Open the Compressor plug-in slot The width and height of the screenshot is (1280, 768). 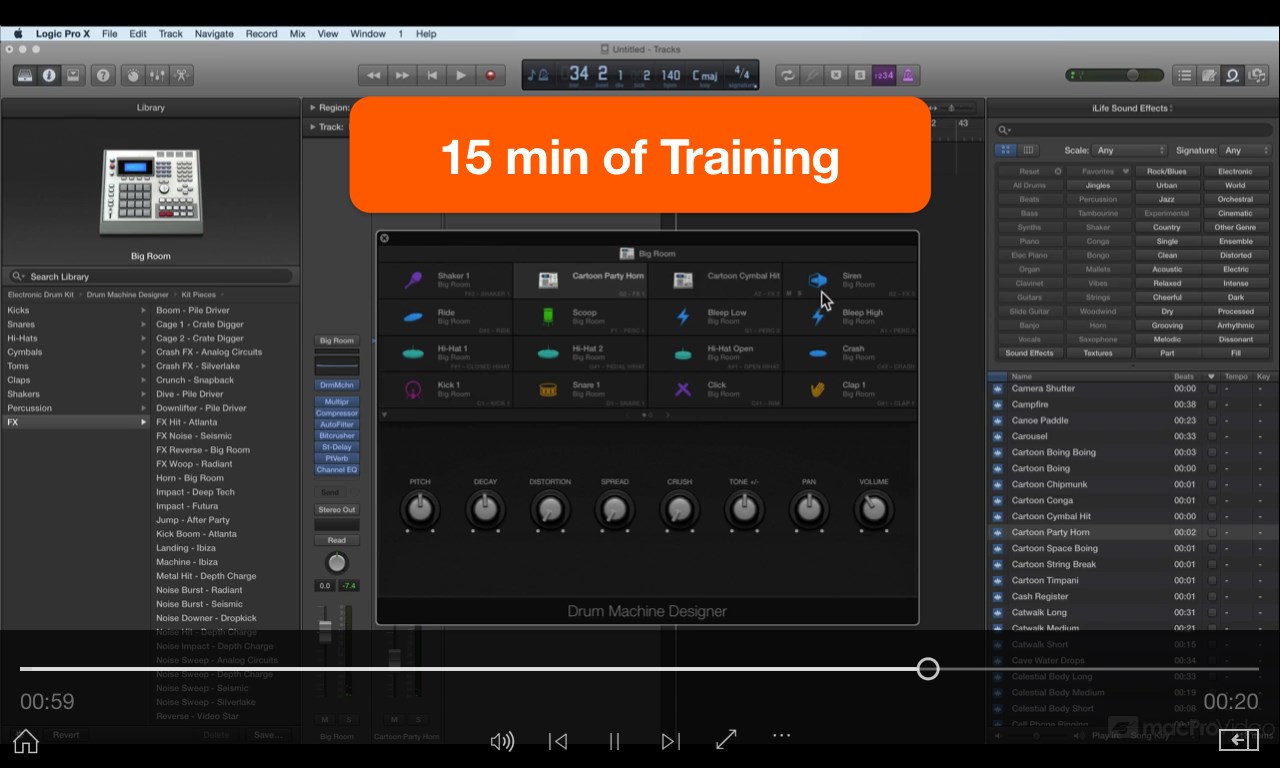337,413
